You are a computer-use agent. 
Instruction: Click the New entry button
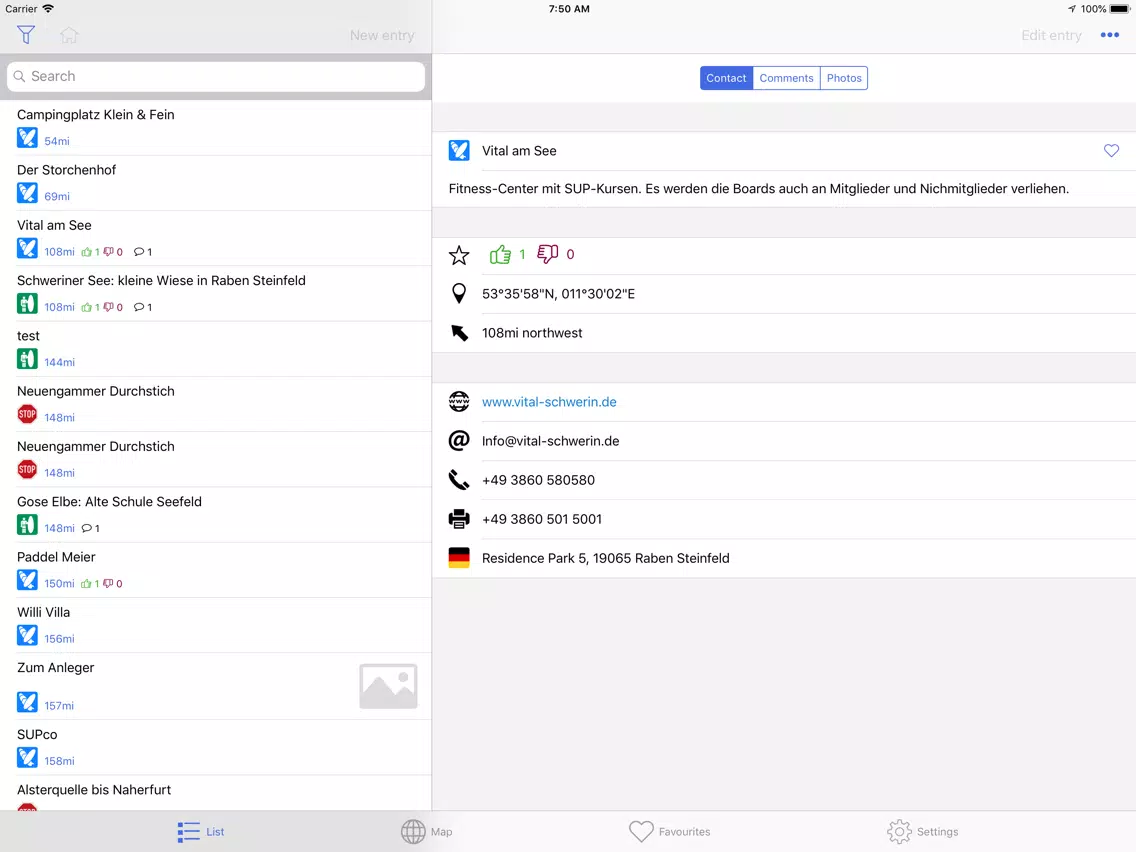click(382, 36)
